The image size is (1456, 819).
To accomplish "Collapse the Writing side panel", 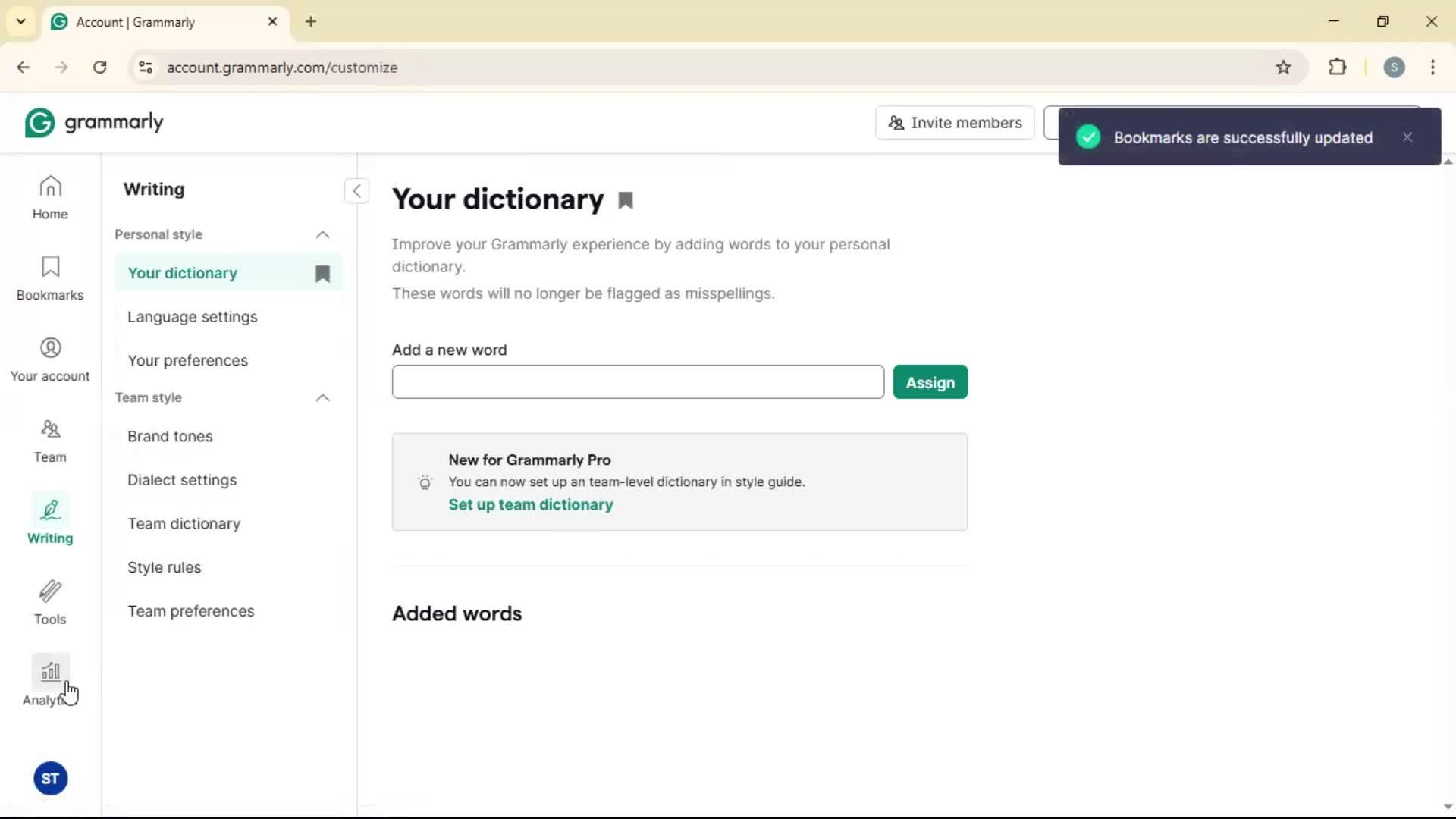I will pyautogui.click(x=356, y=190).
